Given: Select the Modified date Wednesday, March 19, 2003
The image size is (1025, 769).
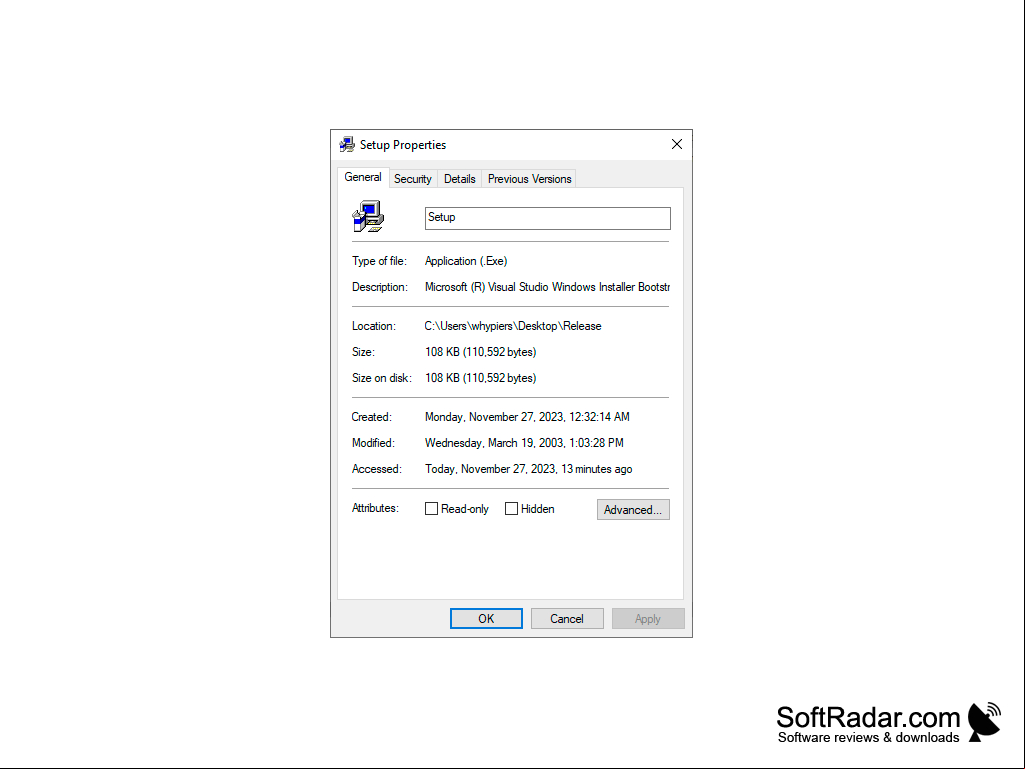Looking at the screenshot, I should pyautogui.click(x=524, y=443).
